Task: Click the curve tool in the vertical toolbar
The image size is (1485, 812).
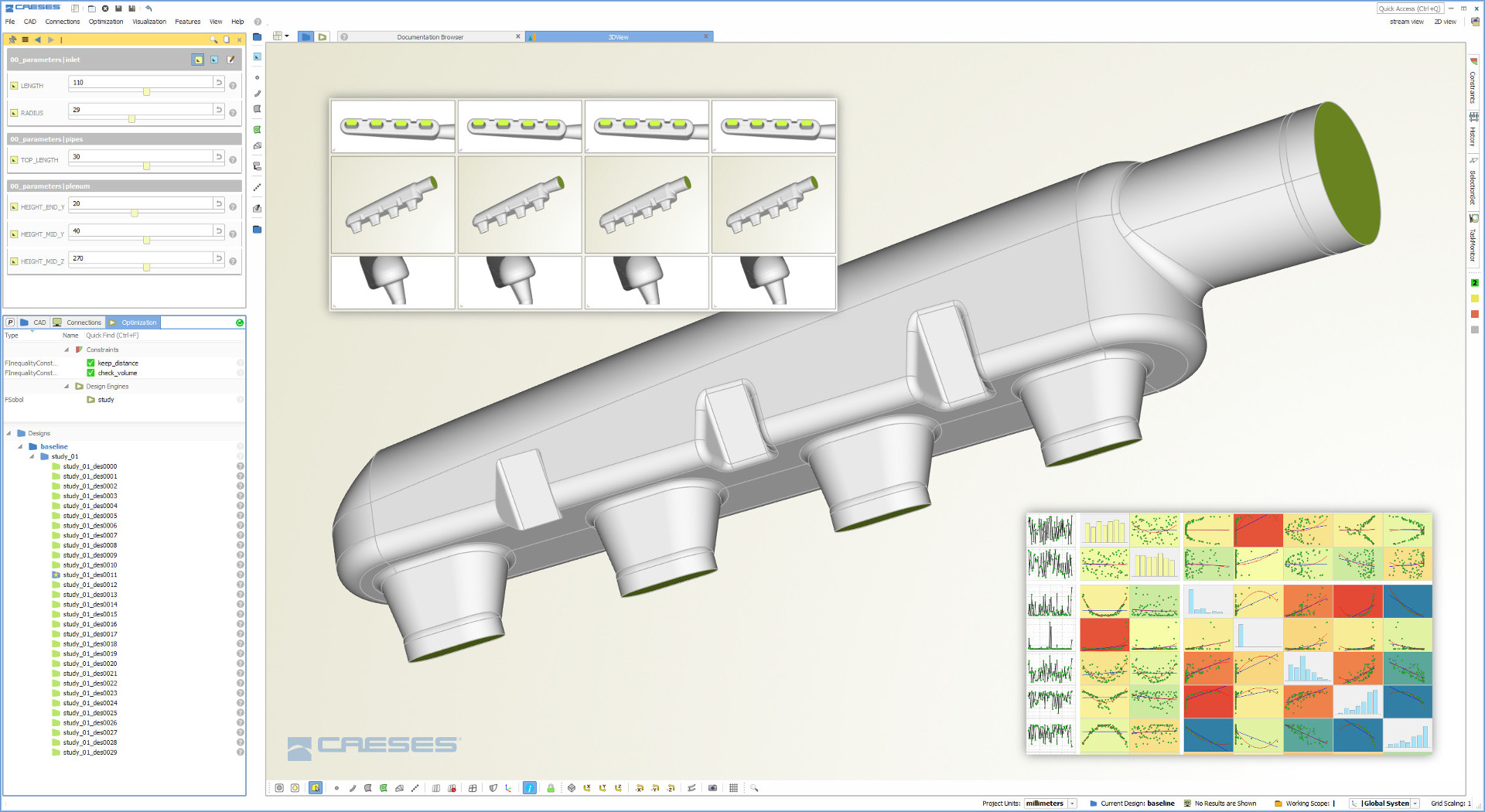Action: (x=258, y=94)
